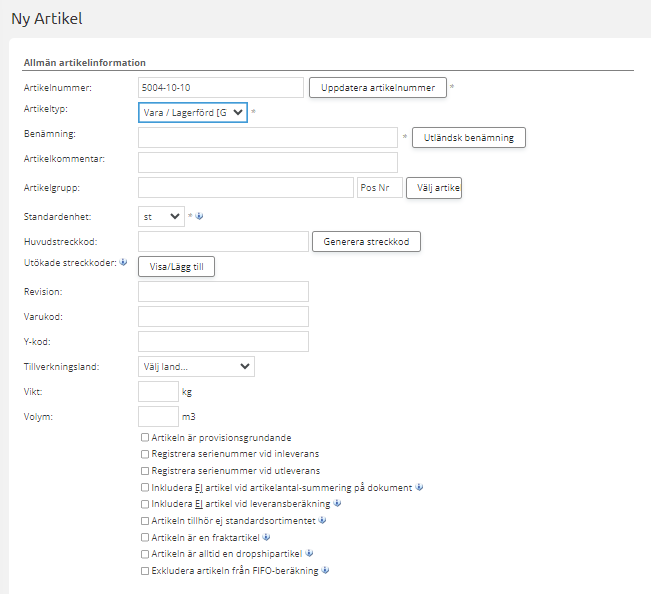
Task: Check 'Registrera serienummer vid inleverans'
Action: 146,454
